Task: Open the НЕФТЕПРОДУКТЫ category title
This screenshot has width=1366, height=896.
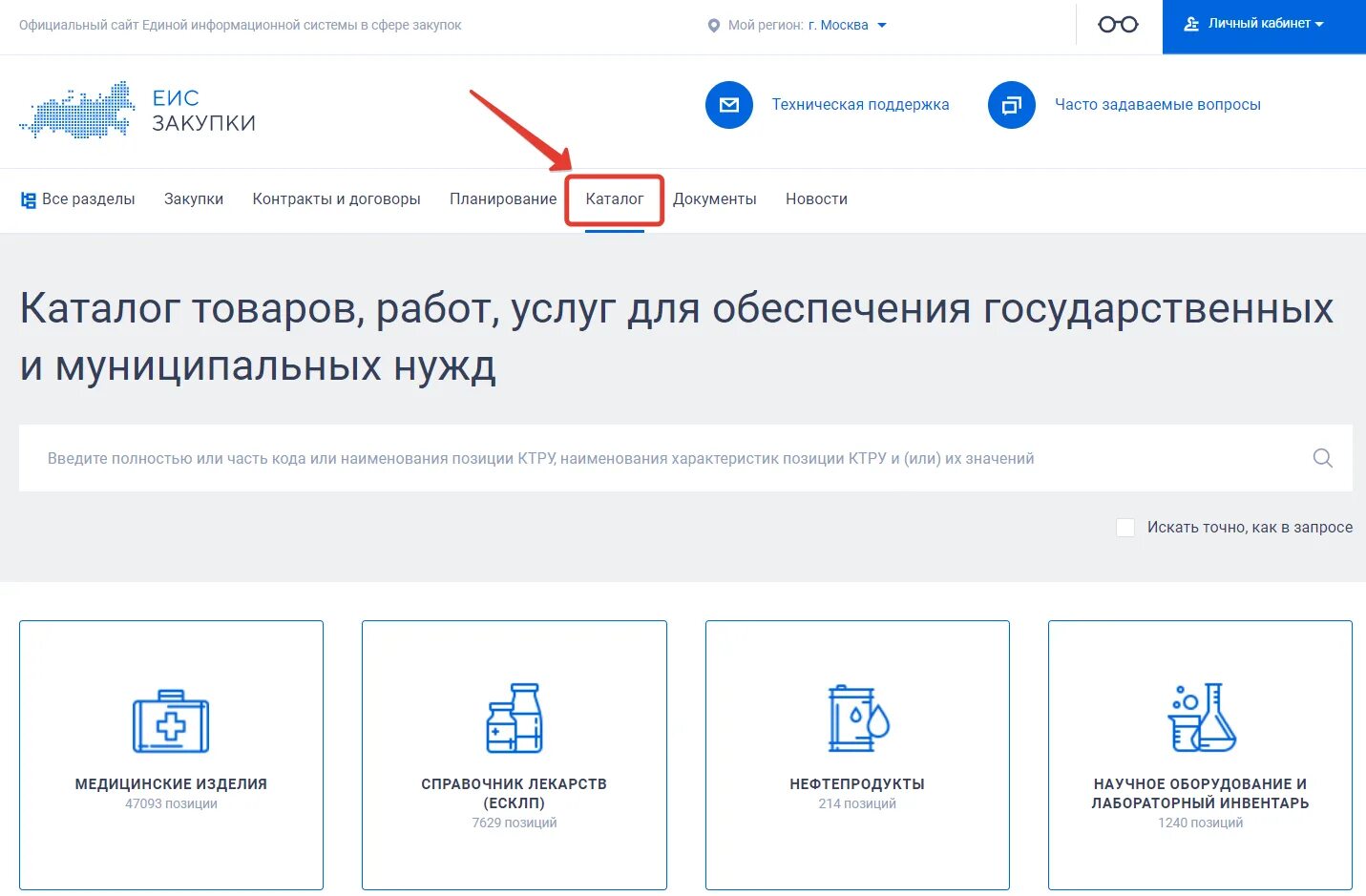Action: pos(857,784)
